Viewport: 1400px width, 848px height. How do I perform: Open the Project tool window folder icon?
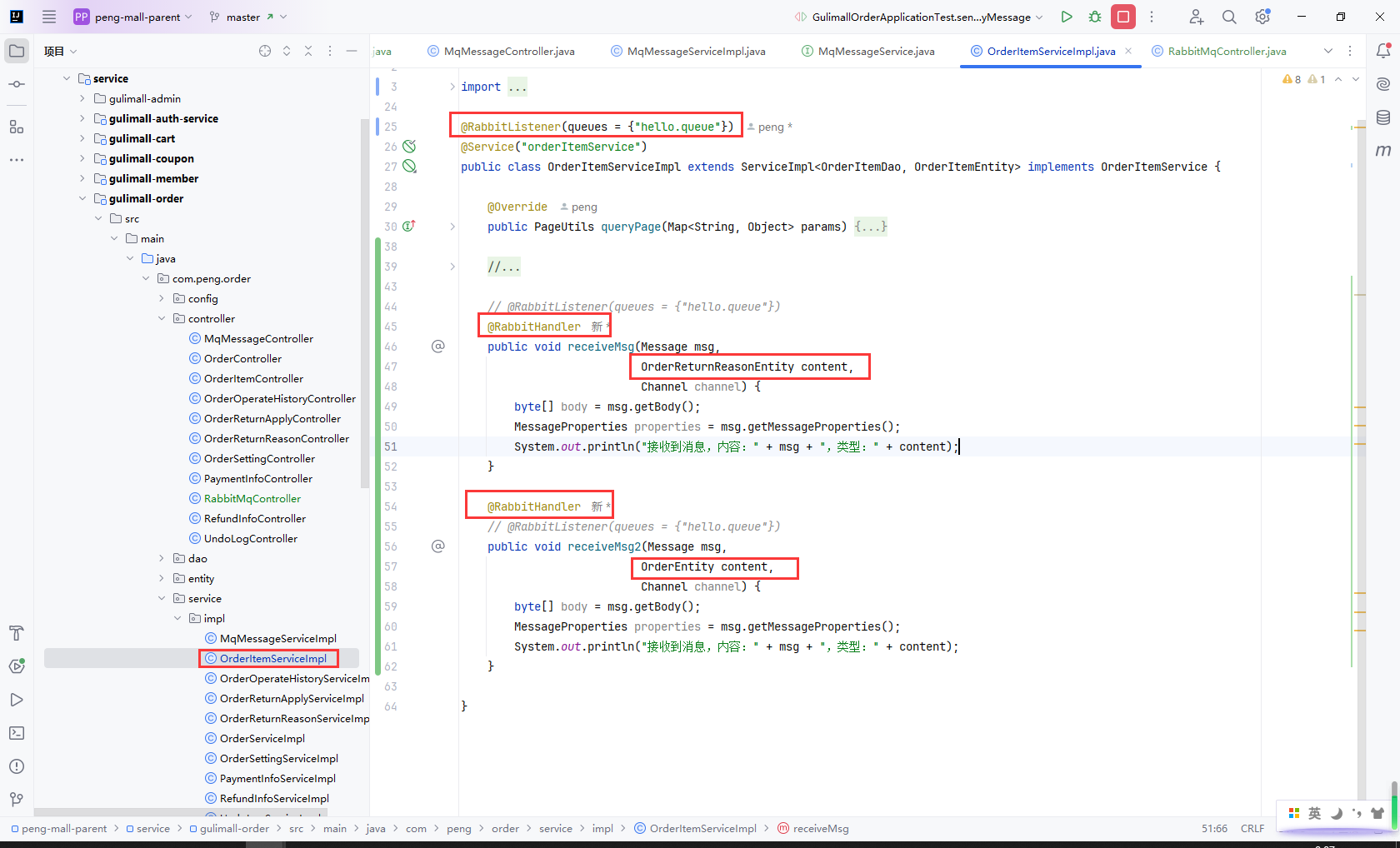point(17,51)
